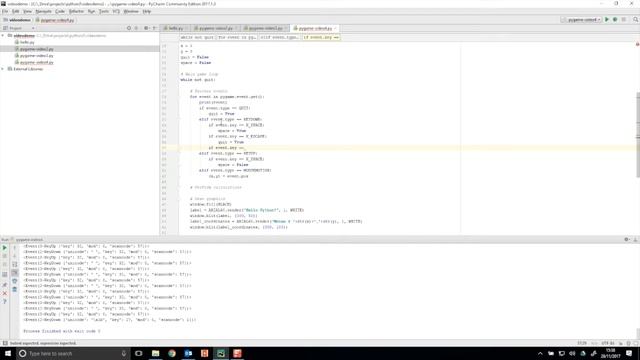Switch to PyCharm in the taskbar

pos(221,353)
